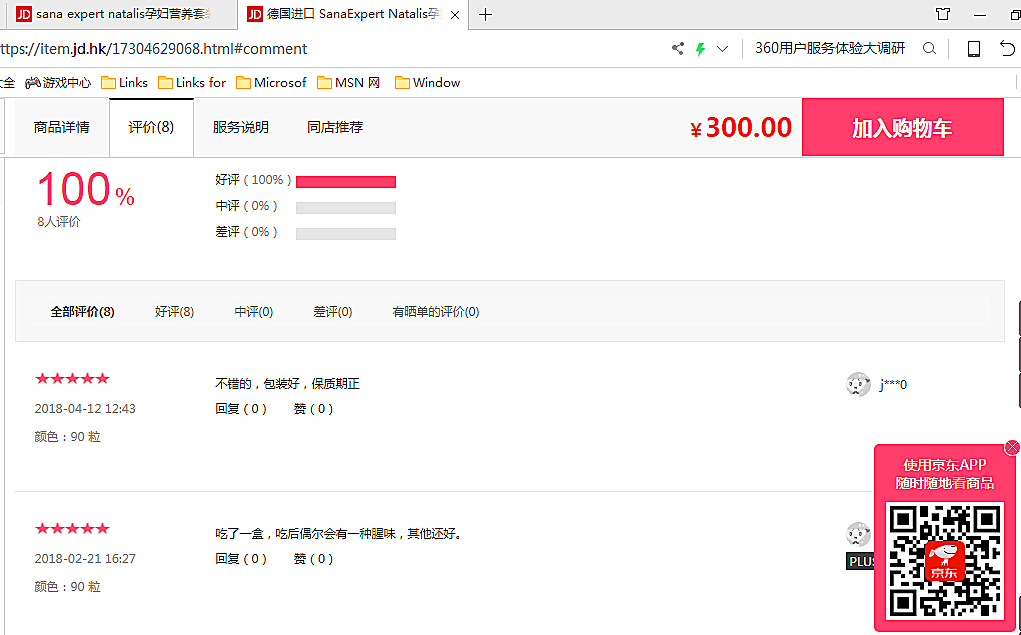Expand the address bar dropdown chevron

click(722, 49)
